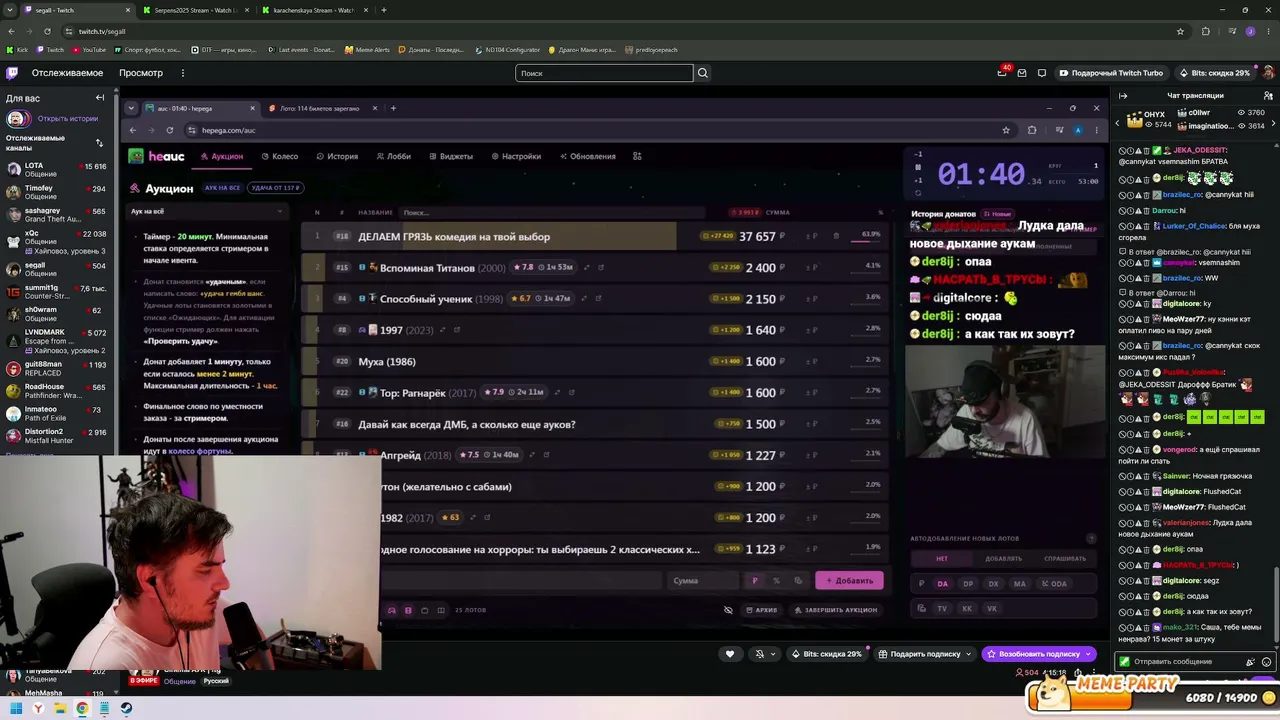Open Twitch home via the logo icon
1280x720 pixels.
point(12,73)
